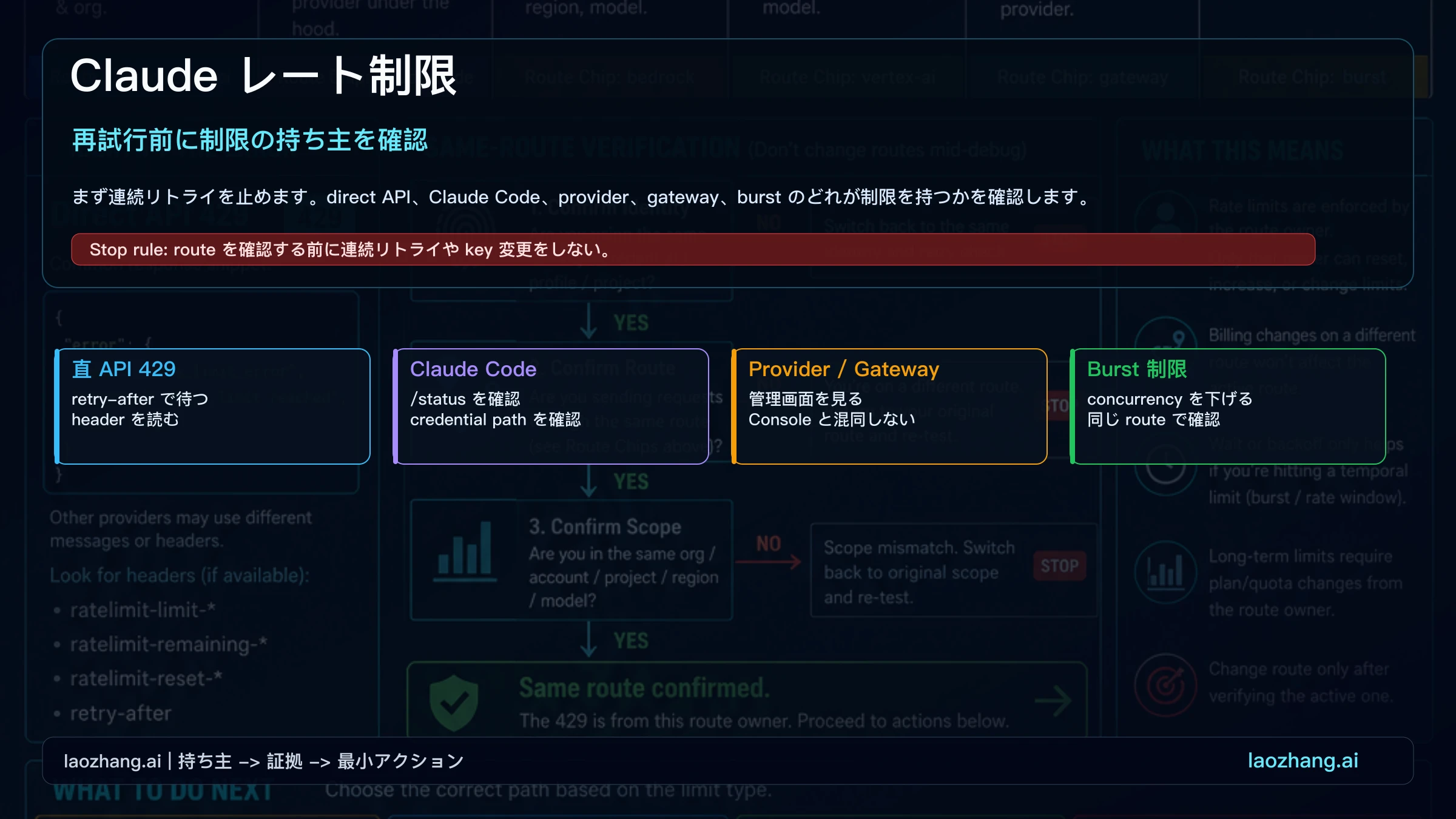Click 'Change route only after' text
This screenshot has height=819, width=1456.
(x=1298, y=669)
